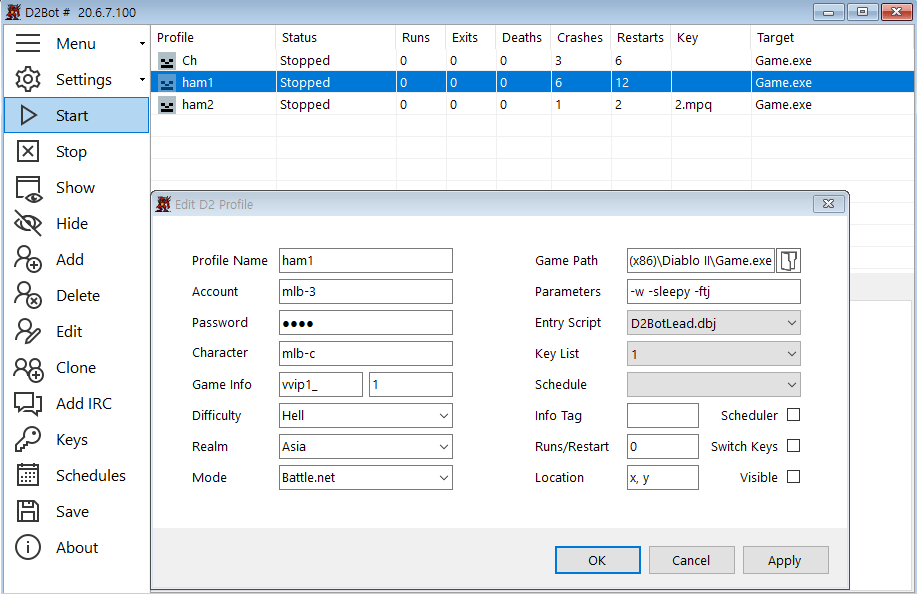This screenshot has height=594, width=917.
Task: Click the Hide eye icon
Action: (28, 223)
